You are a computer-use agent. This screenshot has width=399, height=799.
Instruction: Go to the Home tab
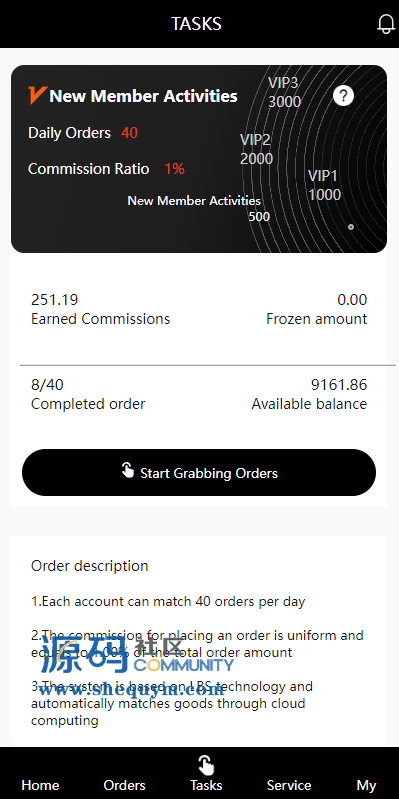pyautogui.click(x=40, y=785)
